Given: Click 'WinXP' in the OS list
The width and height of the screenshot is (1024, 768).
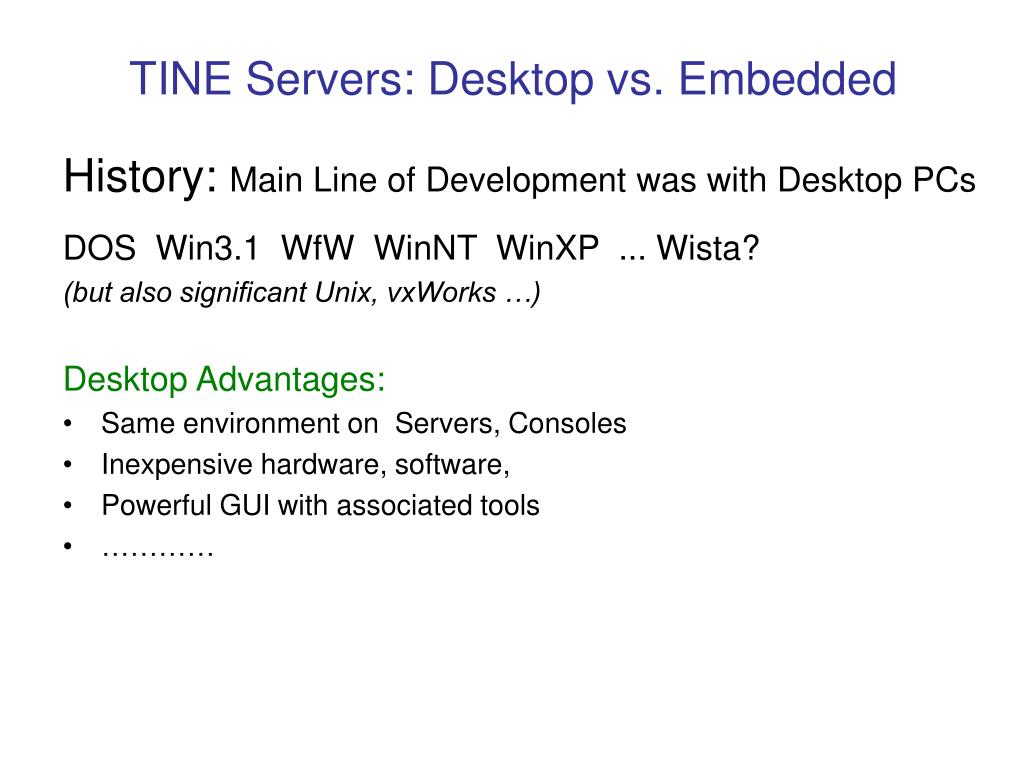Looking at the screenshot, I should [548, 249].
